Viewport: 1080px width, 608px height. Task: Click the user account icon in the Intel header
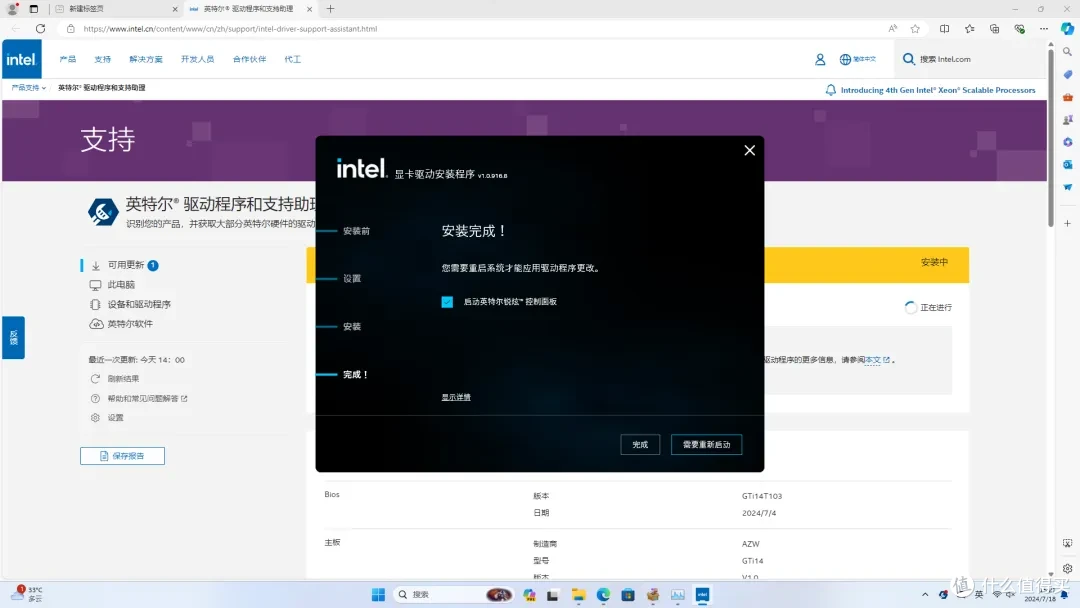pyautogui.click(x=820, y=59)
